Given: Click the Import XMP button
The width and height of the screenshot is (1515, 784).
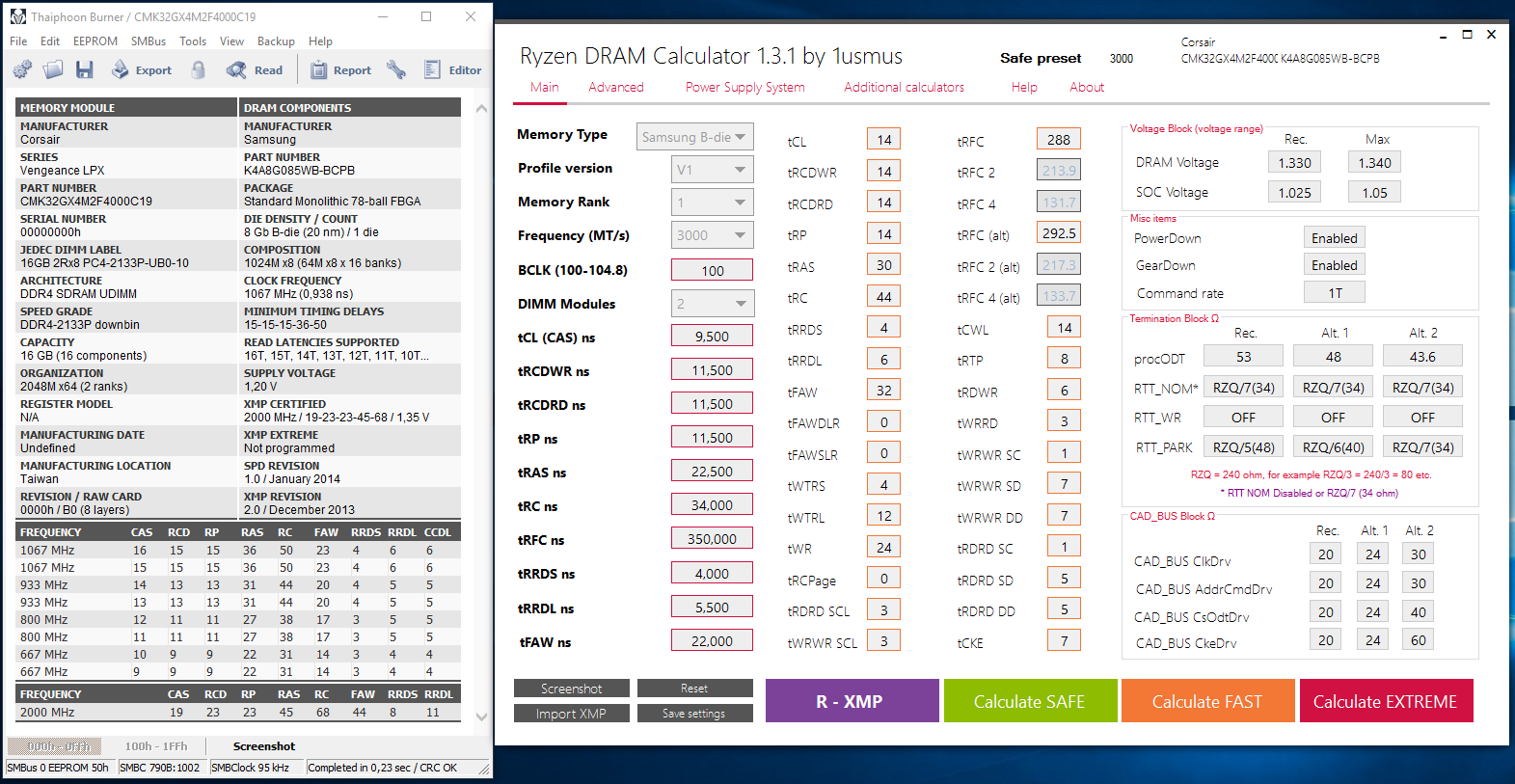Looking at the screenshot, I should pyautogui.click(x=572, y=714).
